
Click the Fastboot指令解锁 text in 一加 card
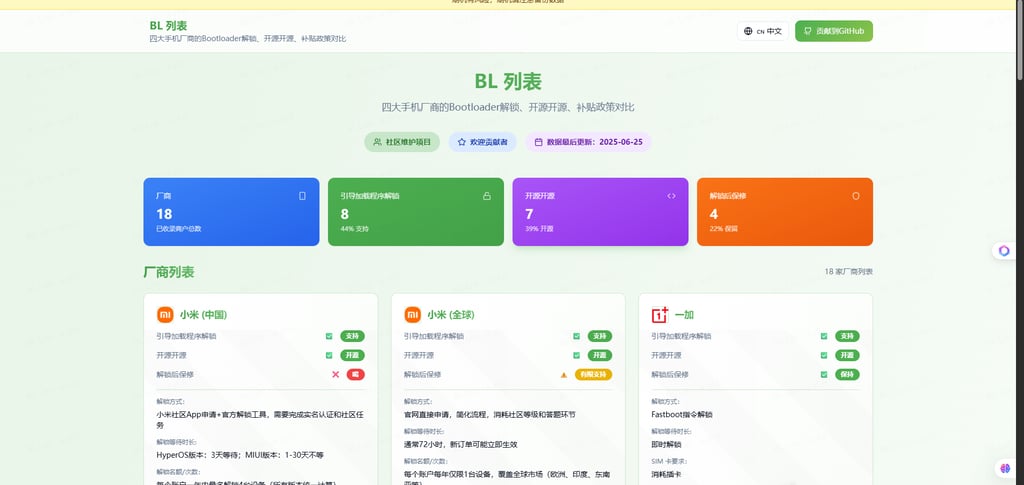pyautogui.click(x=682, y=415)
